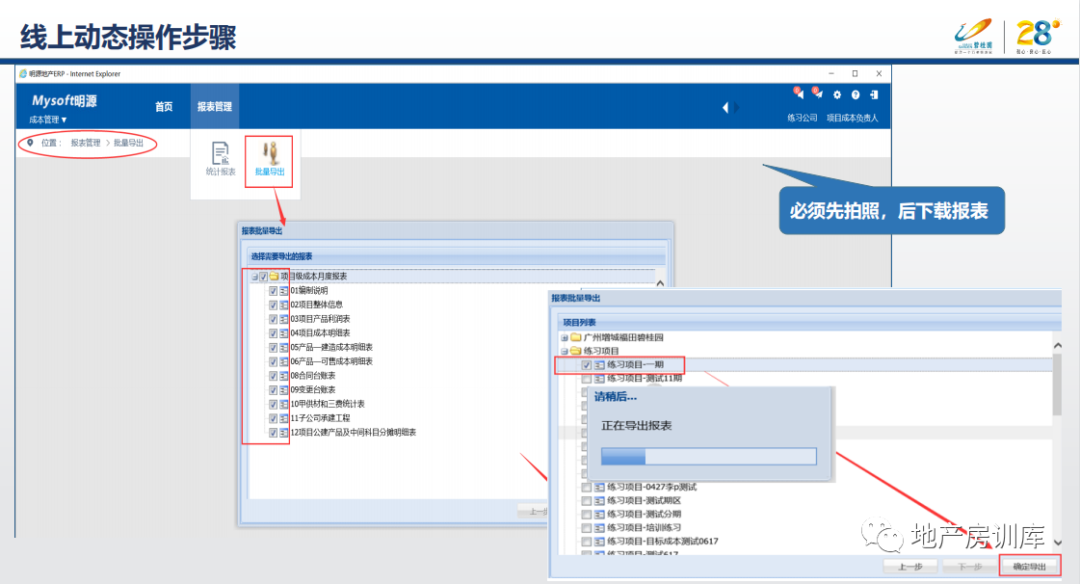Click the 确定导出 button
This screenshot has height=584, width=1080.
(1030, 566)
